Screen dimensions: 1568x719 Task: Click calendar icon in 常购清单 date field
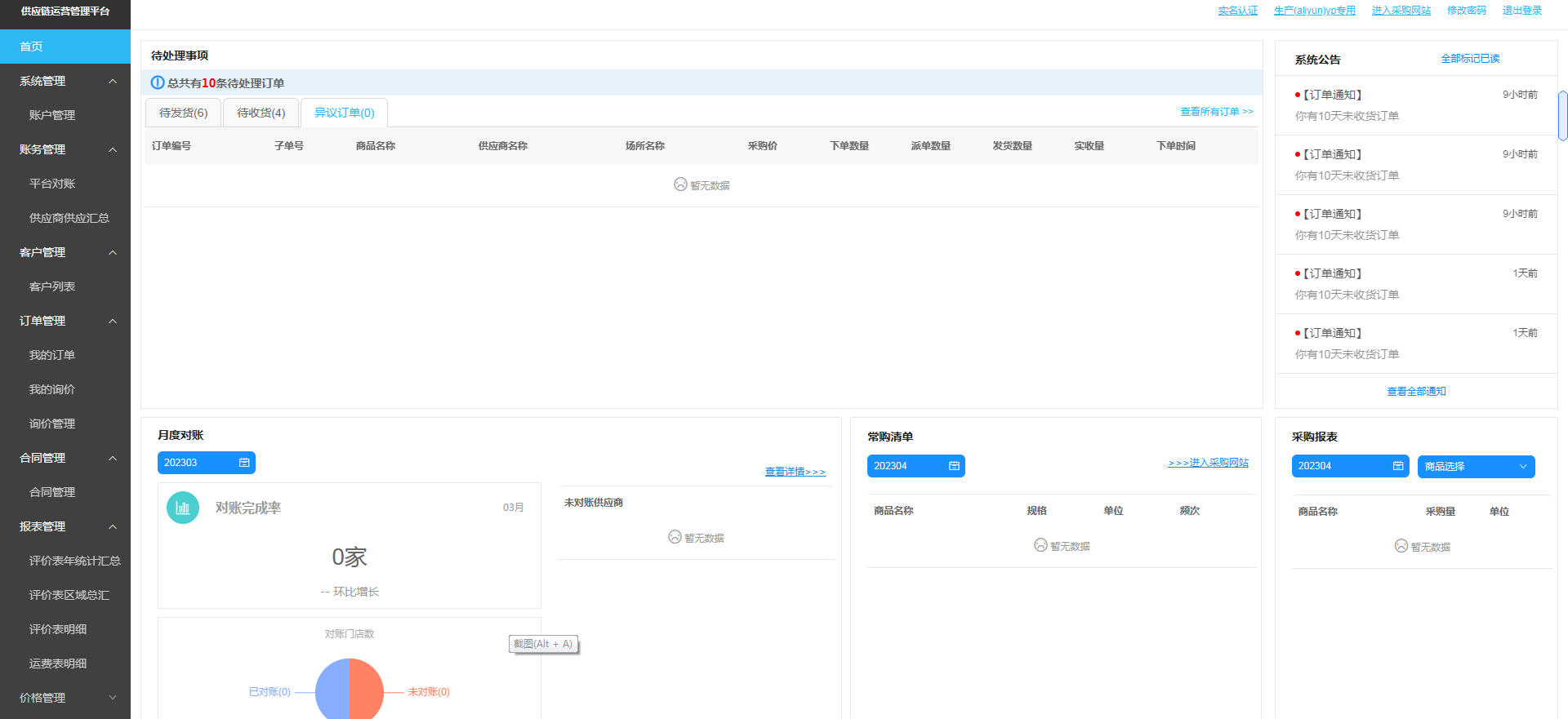click(x=954, y=466)
